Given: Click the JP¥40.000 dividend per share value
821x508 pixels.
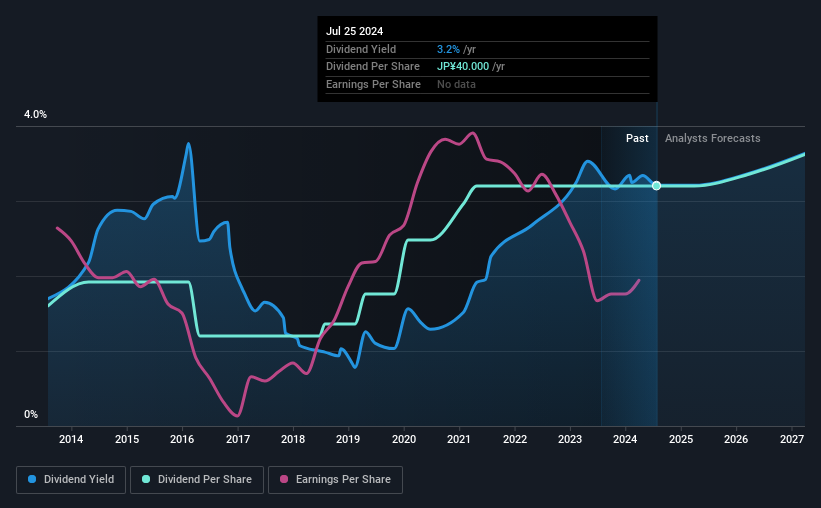Looking at the screenshot, I should [x=463, y=67].
